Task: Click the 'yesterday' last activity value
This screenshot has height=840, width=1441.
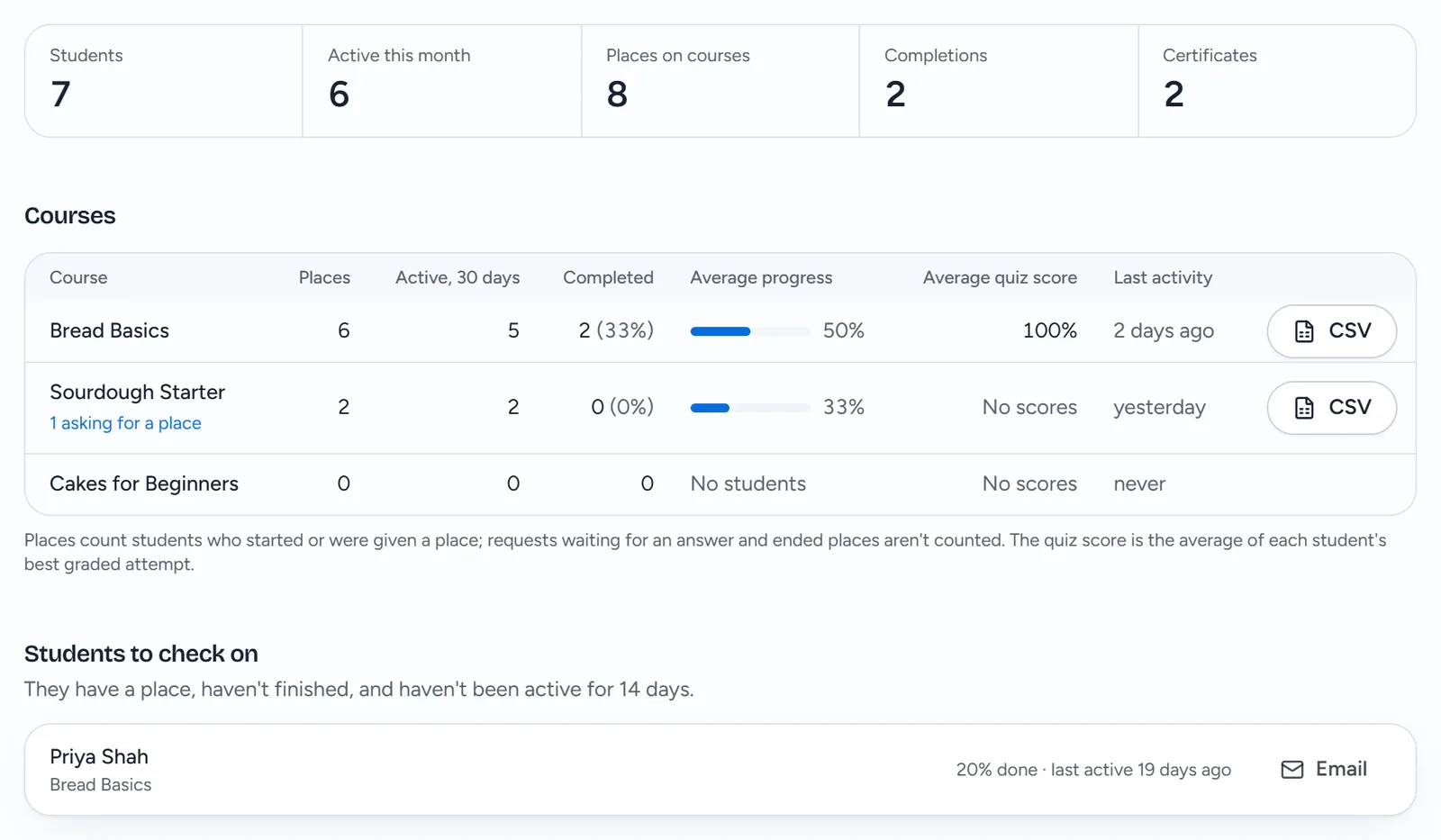Action: (1159, 407)
